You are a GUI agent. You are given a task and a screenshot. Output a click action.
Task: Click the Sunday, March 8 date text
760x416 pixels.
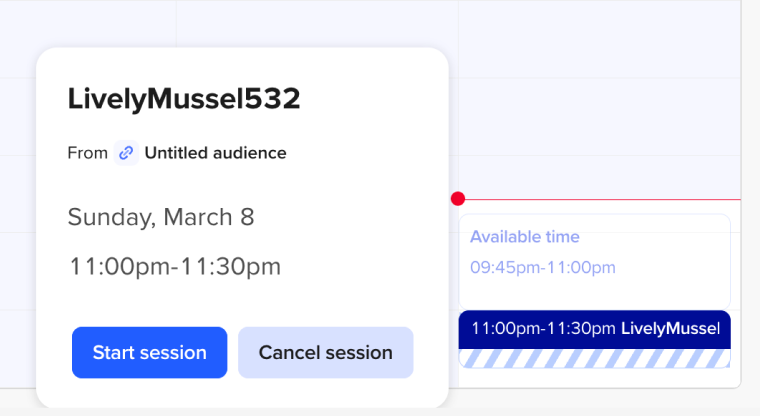pyautogui.click(x=161, y=217)
